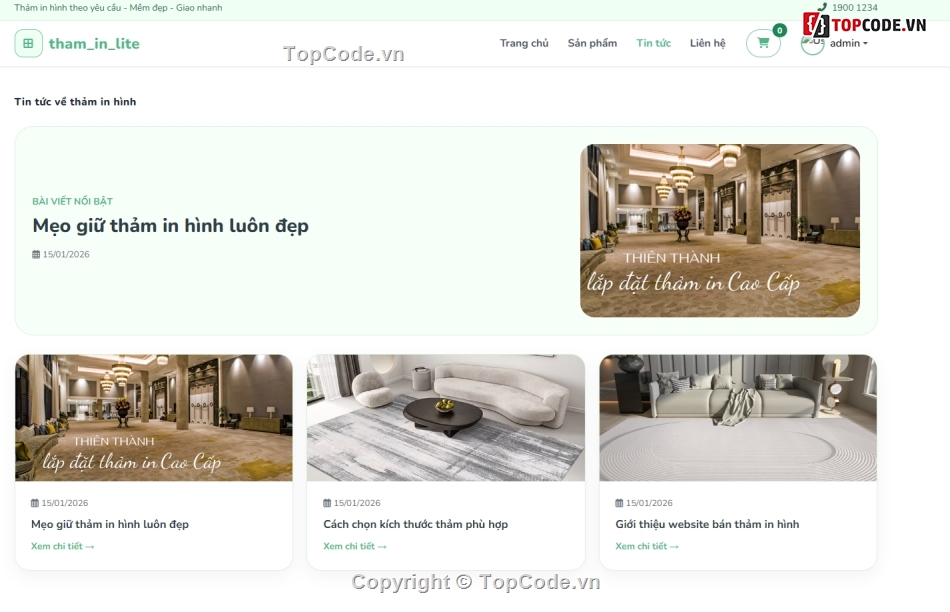Viewport: 950px width, 612px height.
Task: Click the cart badge showing 0
Action: pos(779,30)
